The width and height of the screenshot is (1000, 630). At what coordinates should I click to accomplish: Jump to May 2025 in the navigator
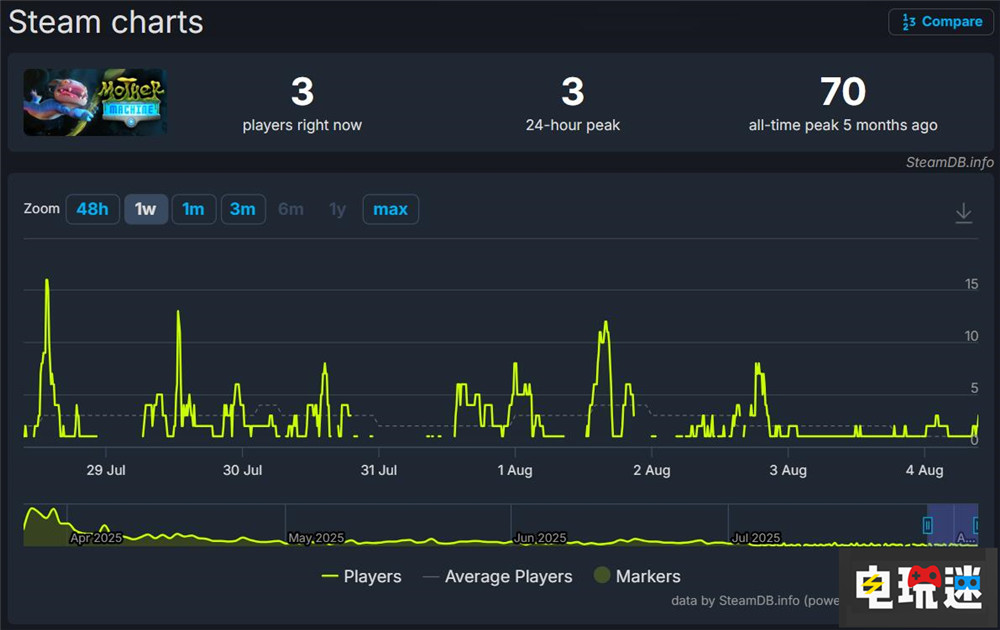(x=316, y=537)
